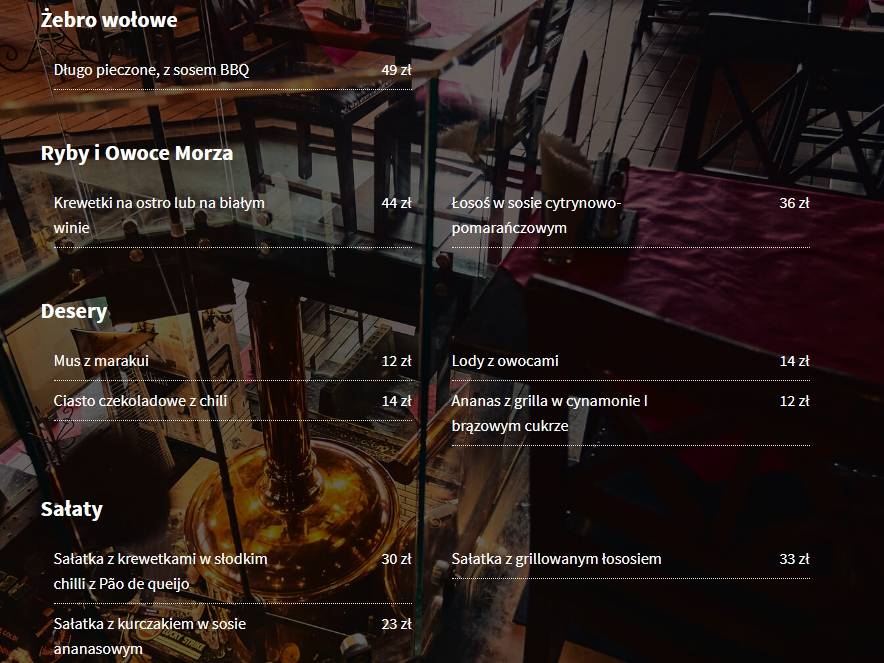This screenshot has width=884, height=663.
Task: Click the Długo pieczone, z sosem BBQ item
Action: click(x=151, y=70)
